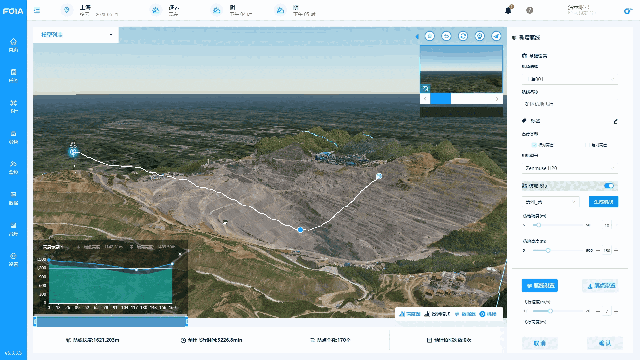Viewport: 640px width, 360px height.
Task: Select the second item in left sidebar
Action: coord(13,76)
